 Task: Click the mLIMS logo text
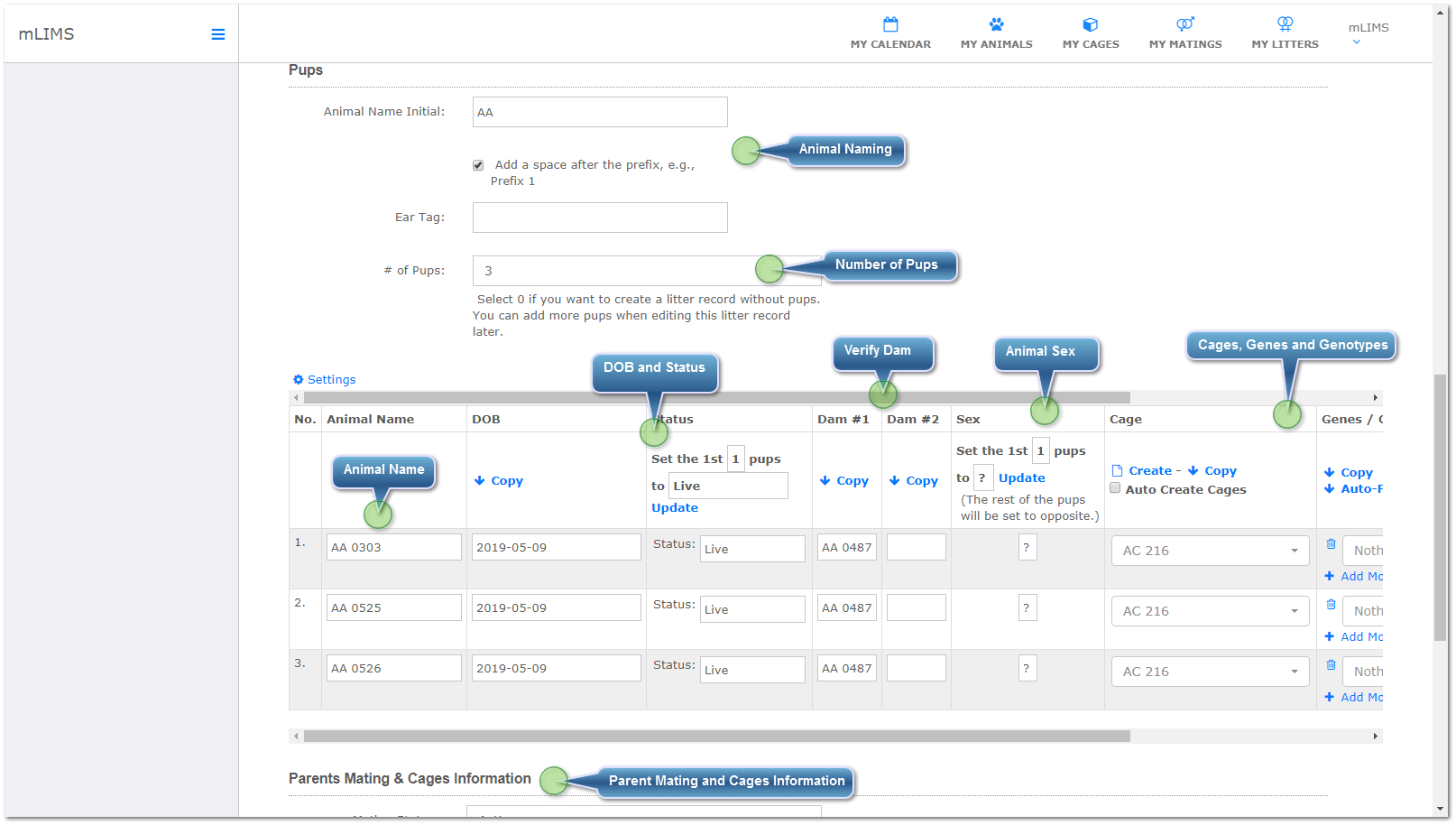point(47,34)
